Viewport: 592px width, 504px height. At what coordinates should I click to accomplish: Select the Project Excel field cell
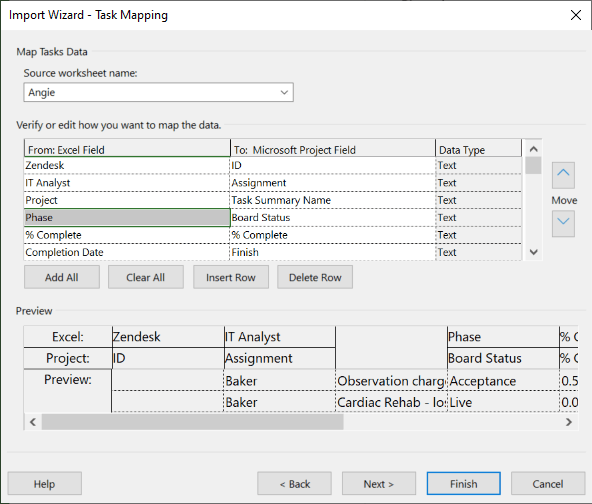pyautogui.click(x=127, y=200)
